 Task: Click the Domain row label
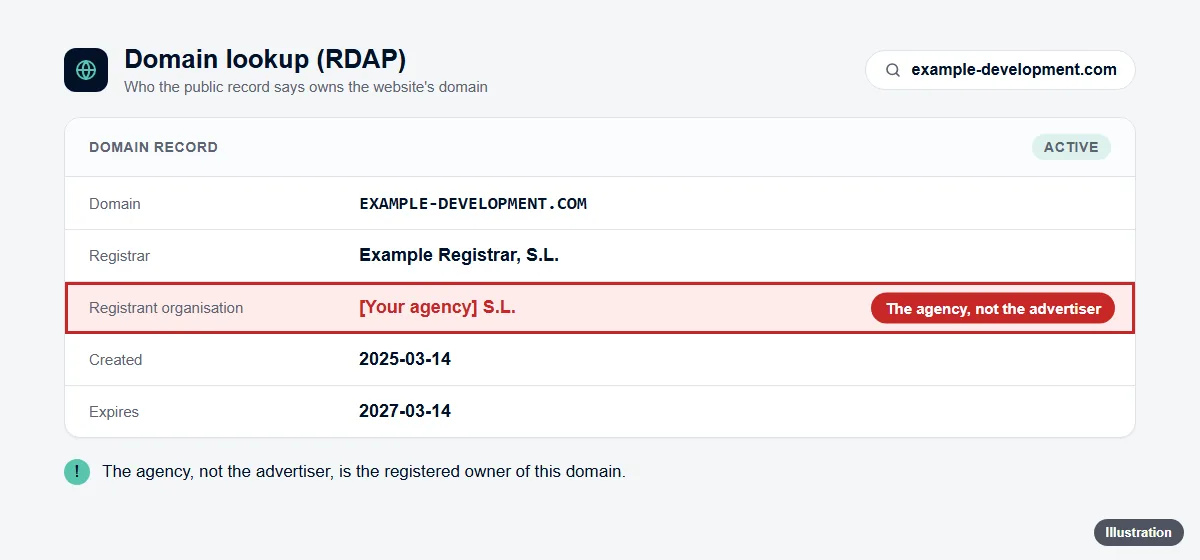(115, 204)
